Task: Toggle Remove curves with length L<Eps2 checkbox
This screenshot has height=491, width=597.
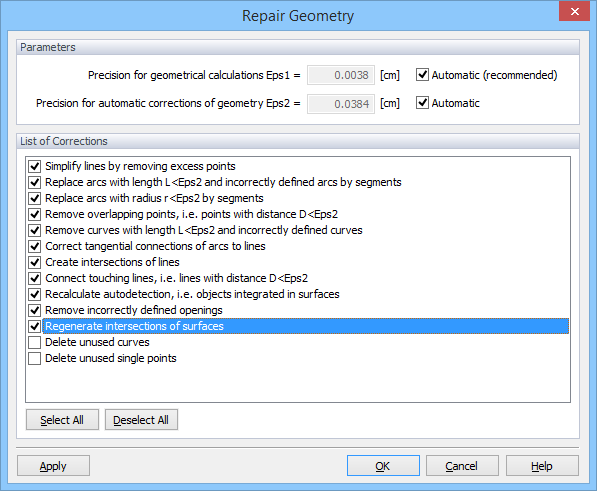Action: 35,230
